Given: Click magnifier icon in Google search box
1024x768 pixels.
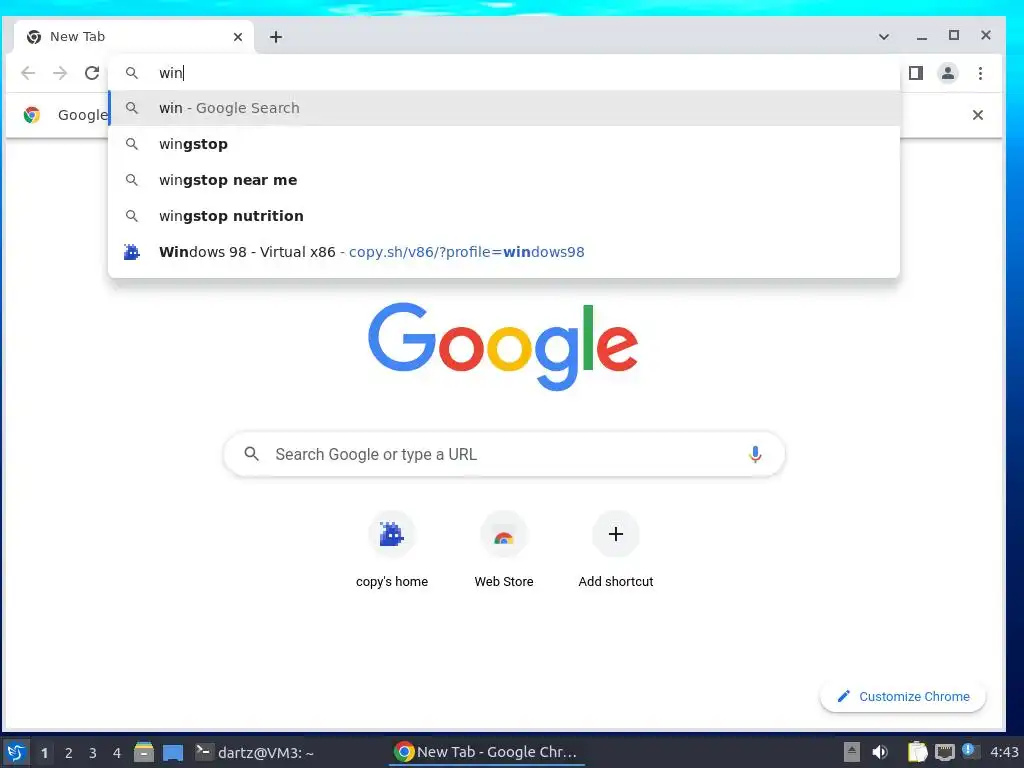Looking at the screenshot, I should point(251,453).
